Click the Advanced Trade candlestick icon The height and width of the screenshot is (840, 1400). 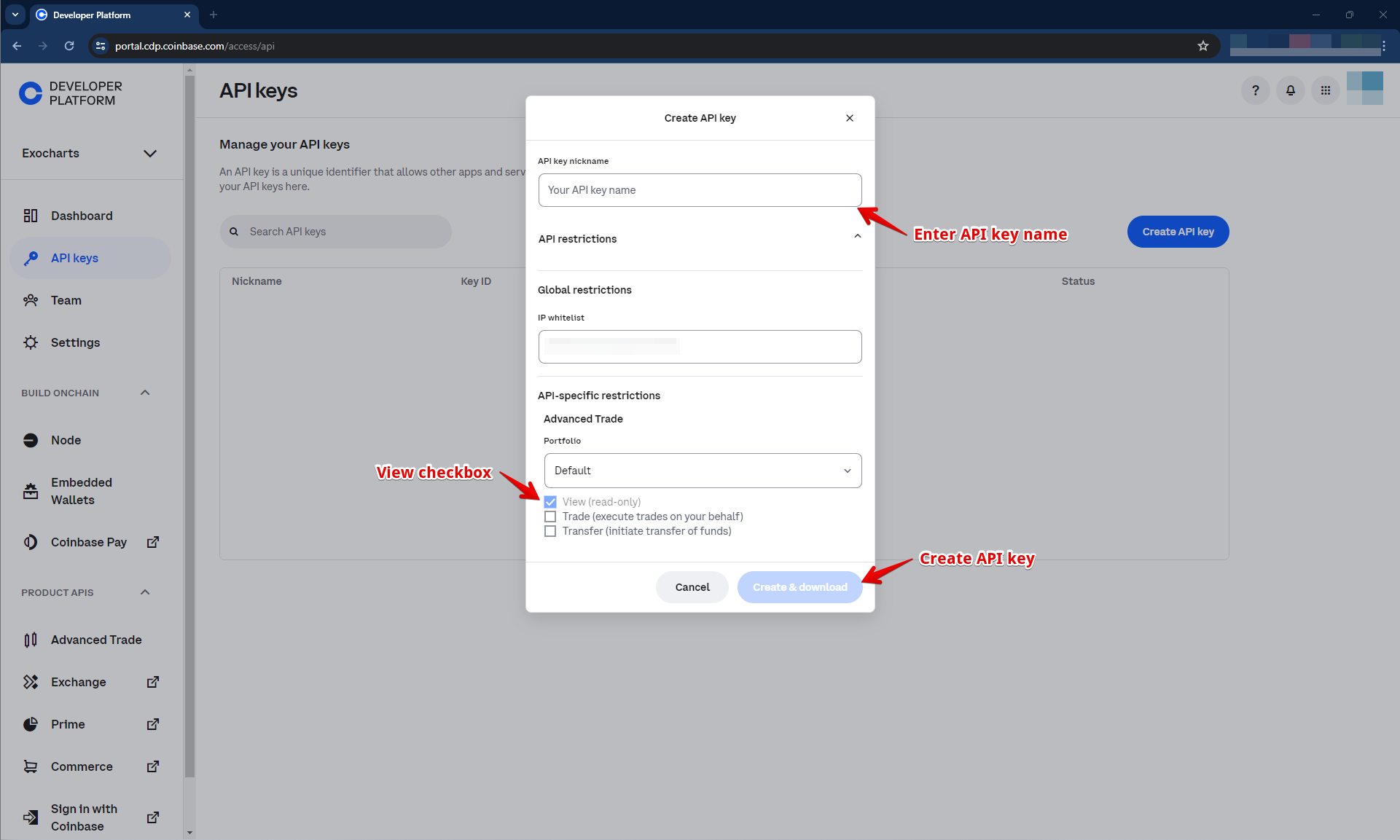[x=31, y=640]
